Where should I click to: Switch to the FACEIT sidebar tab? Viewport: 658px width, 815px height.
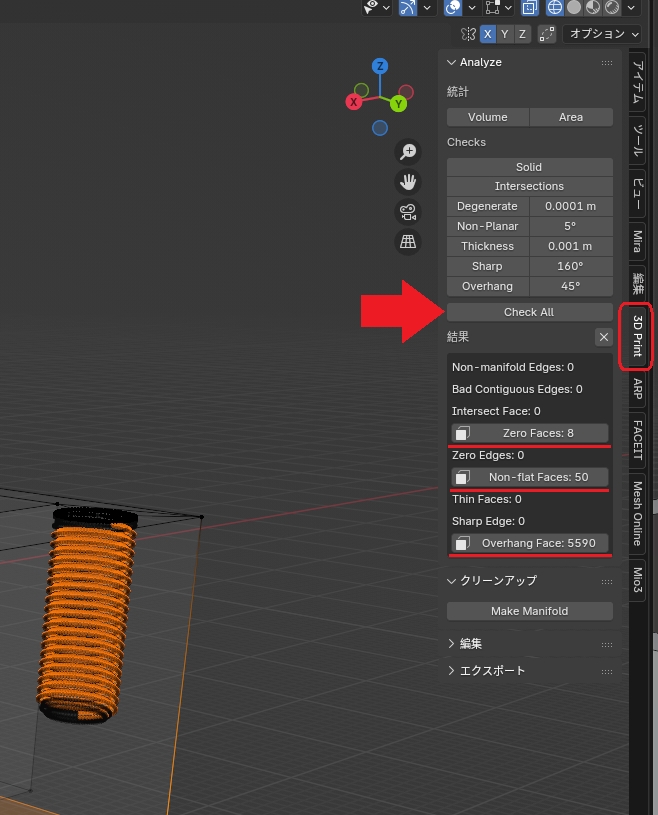[637, 439]
